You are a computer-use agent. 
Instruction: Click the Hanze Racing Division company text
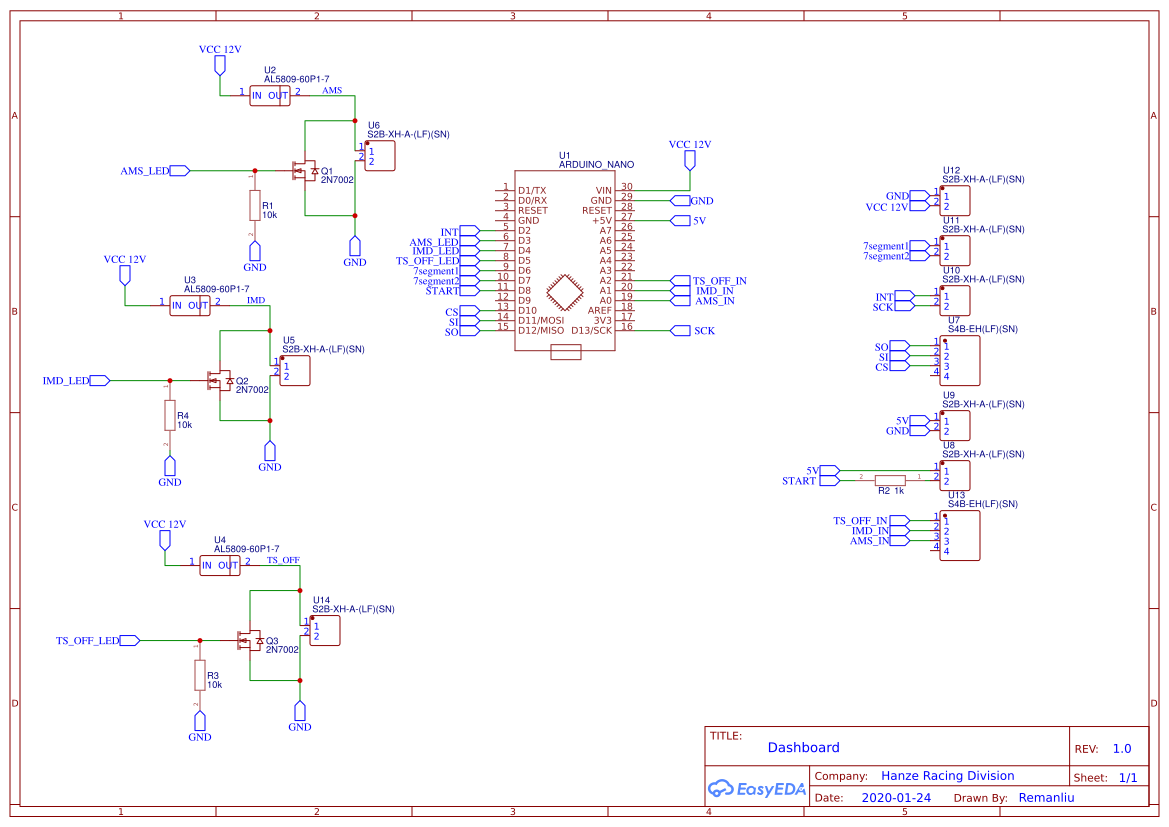[948, 776]
